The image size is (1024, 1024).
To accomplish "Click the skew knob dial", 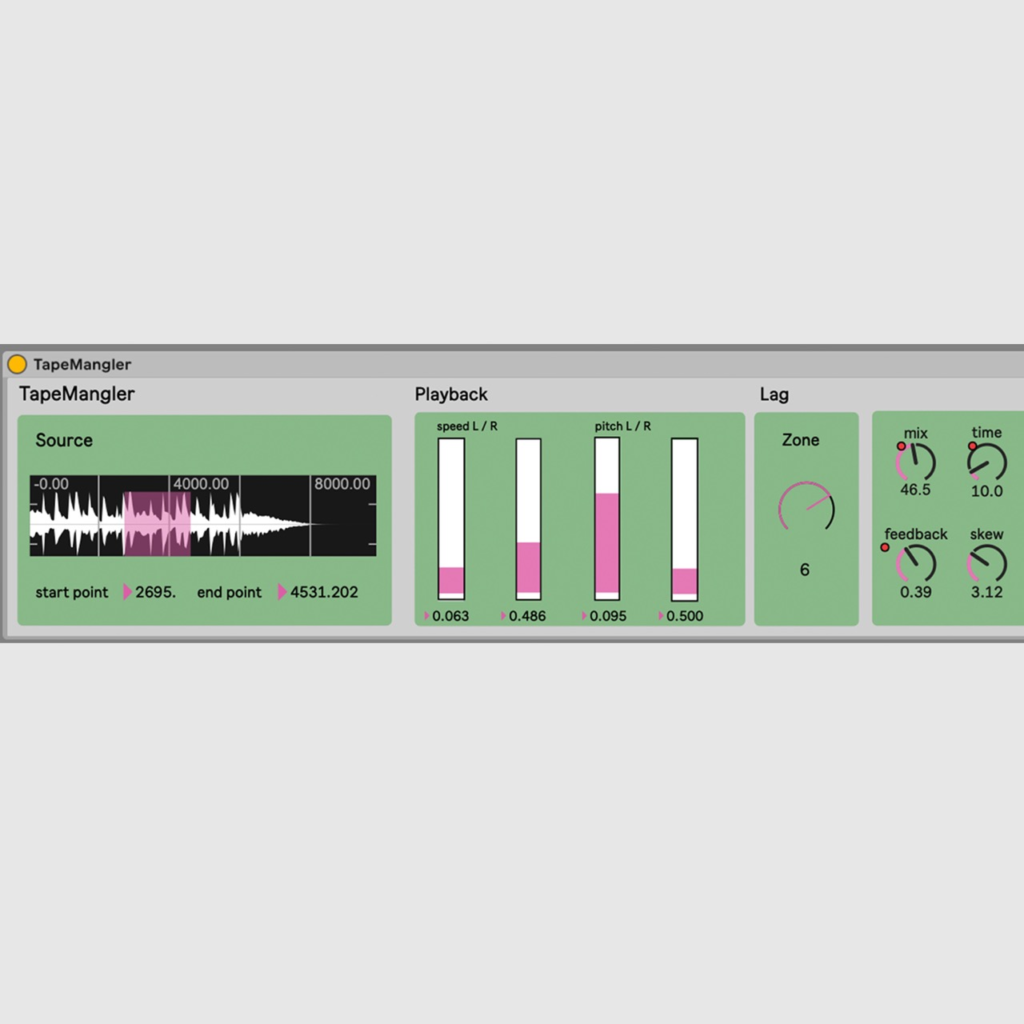I will (x=987, y=564).
